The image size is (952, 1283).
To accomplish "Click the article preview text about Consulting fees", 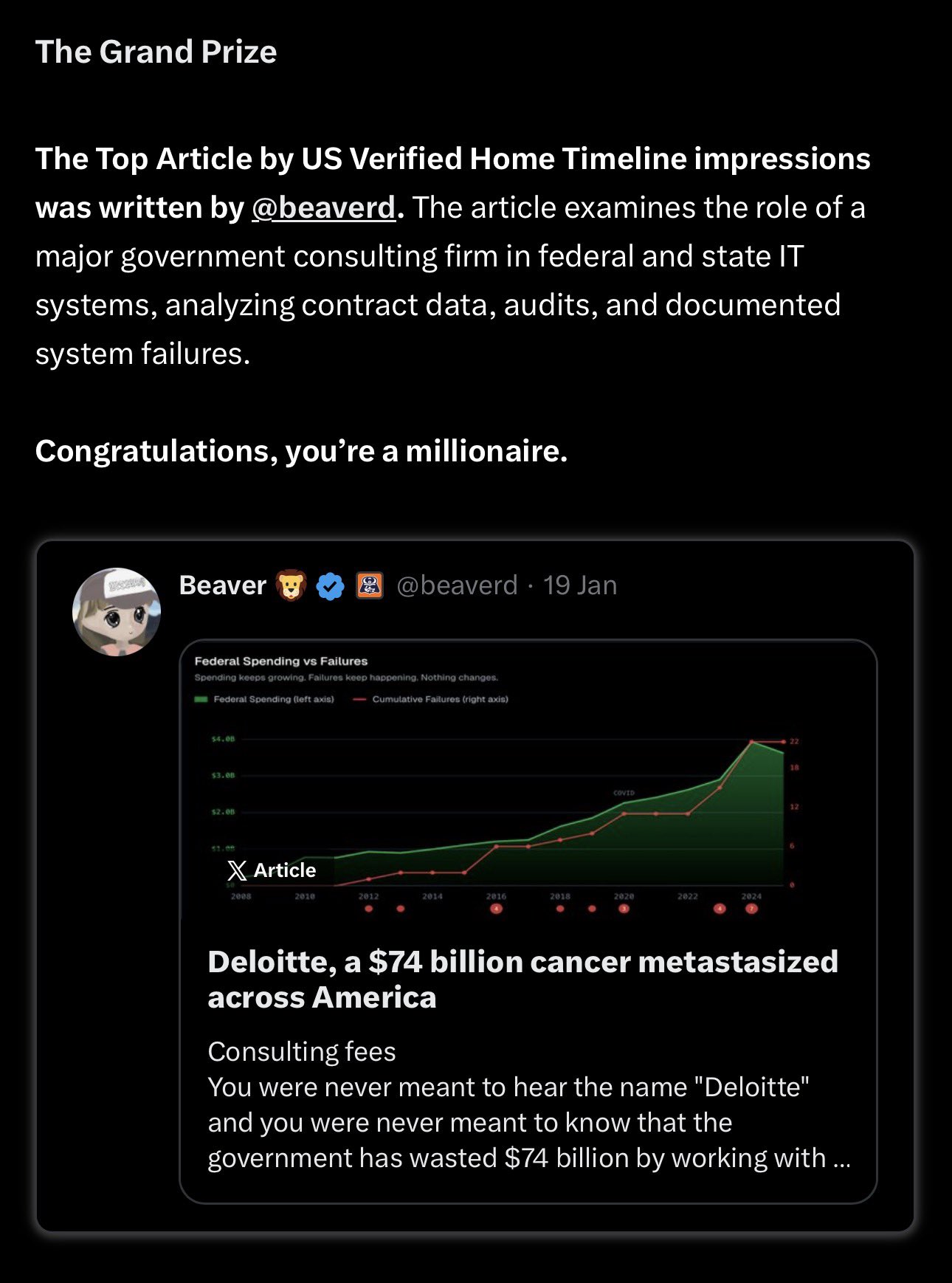I will (x=528, y=1104).
